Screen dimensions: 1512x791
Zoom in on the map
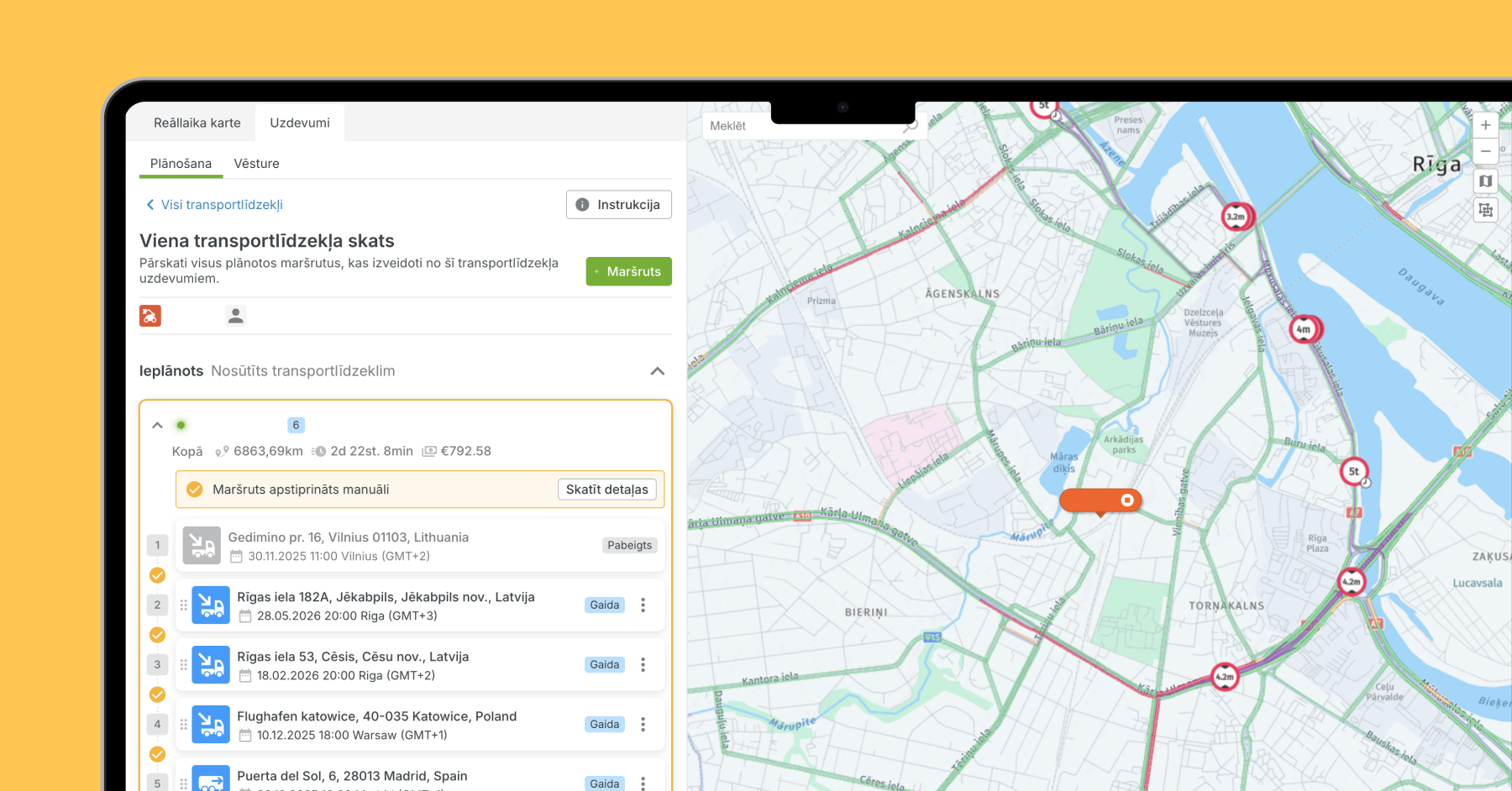(1485, 125)
